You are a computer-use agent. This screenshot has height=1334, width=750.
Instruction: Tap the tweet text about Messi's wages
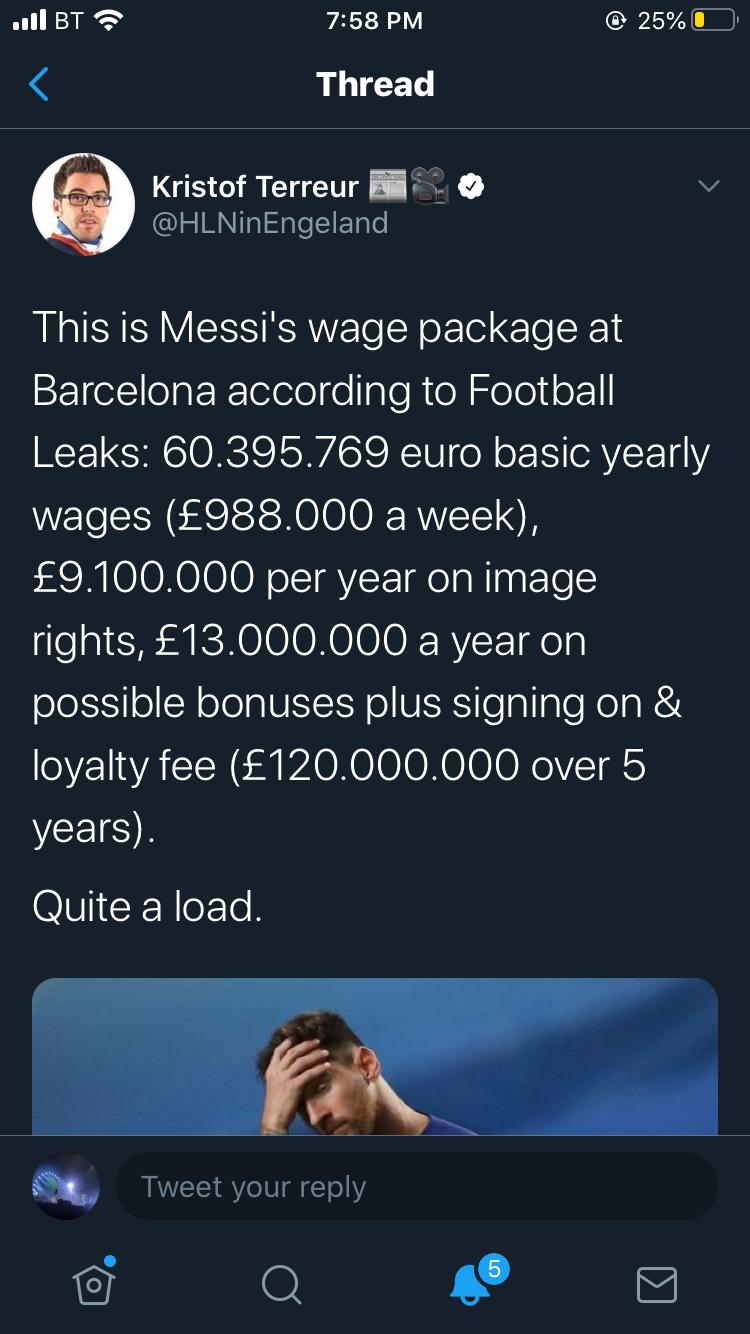[x=370, y=580]
